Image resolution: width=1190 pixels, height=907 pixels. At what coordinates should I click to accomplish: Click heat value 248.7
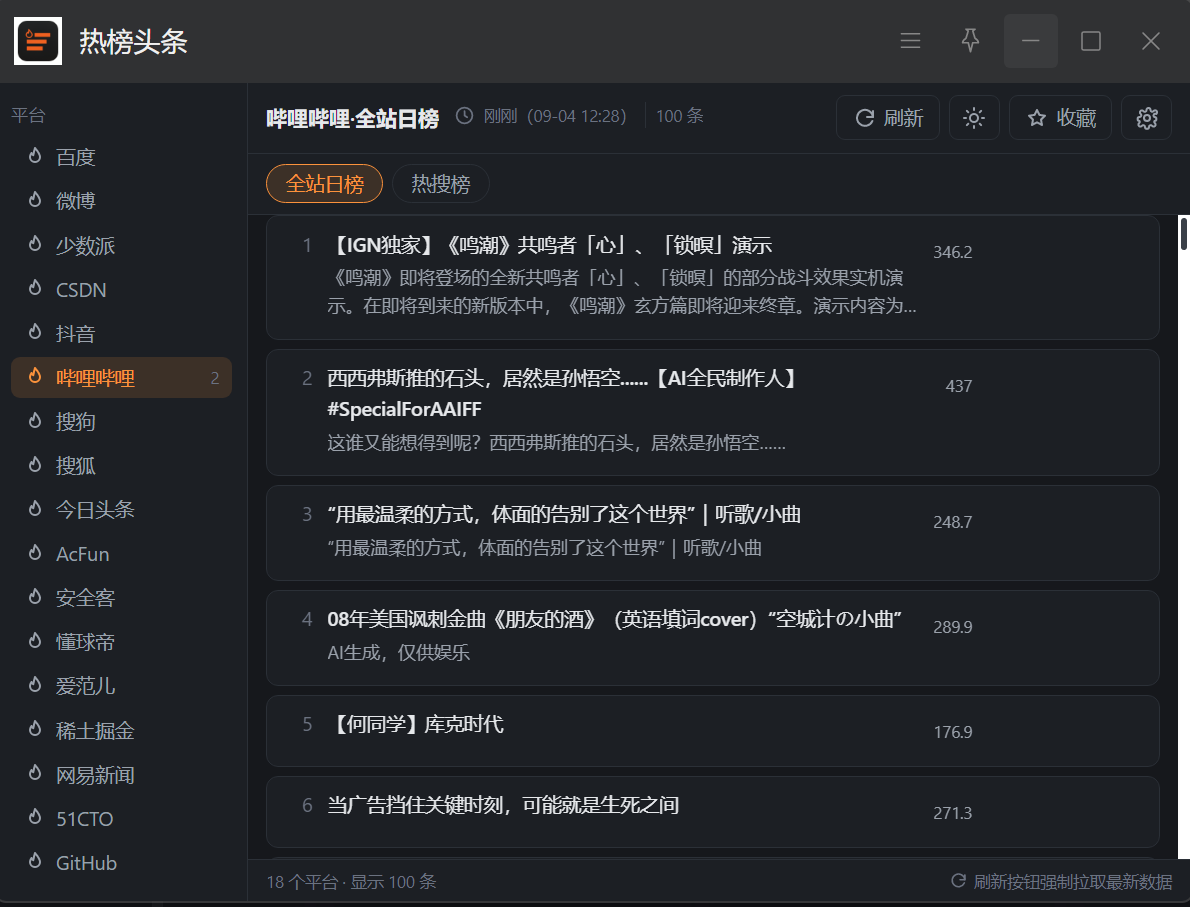tap(952, 522)
